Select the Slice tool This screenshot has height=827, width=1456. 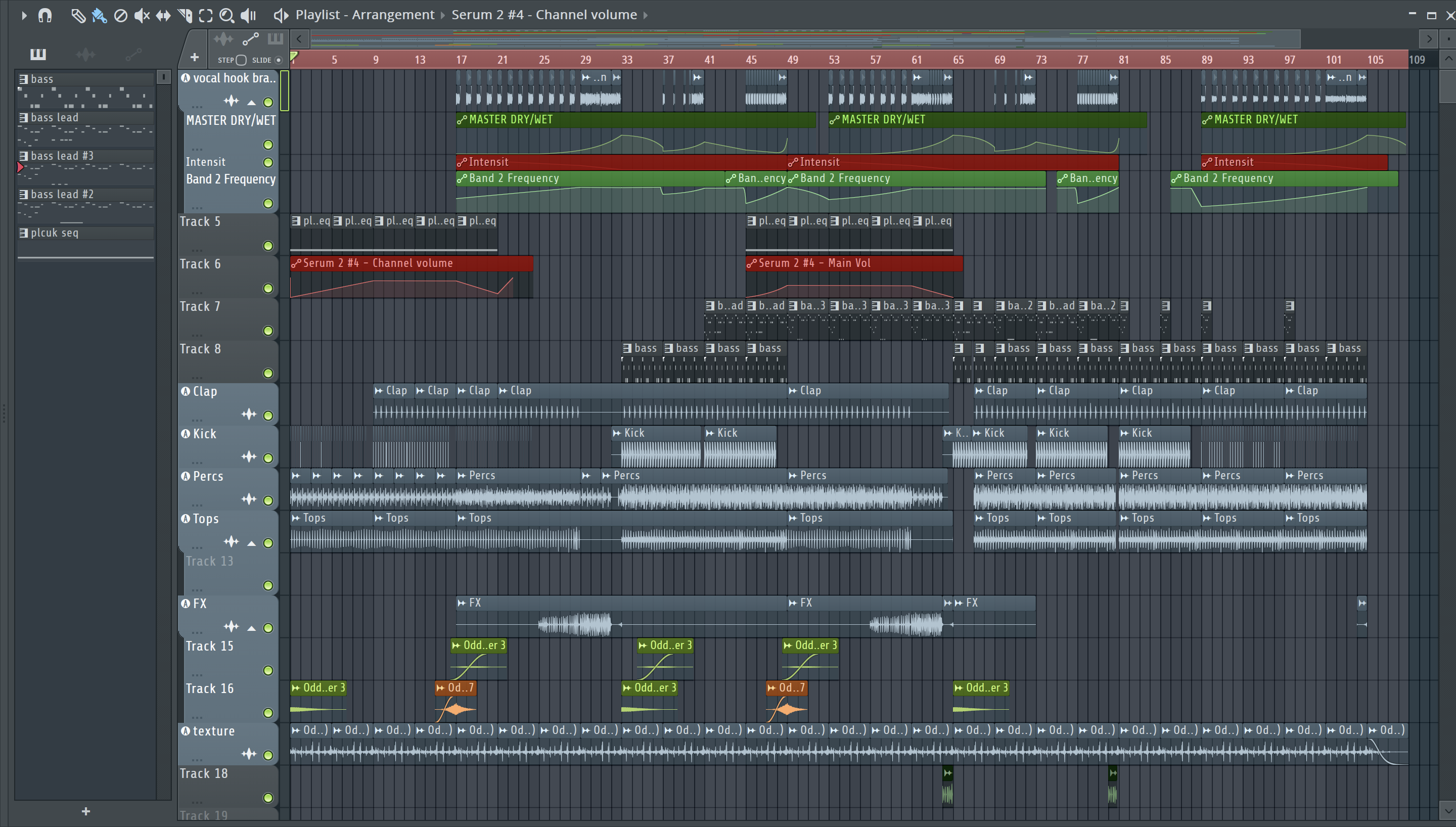coord(185,15)
